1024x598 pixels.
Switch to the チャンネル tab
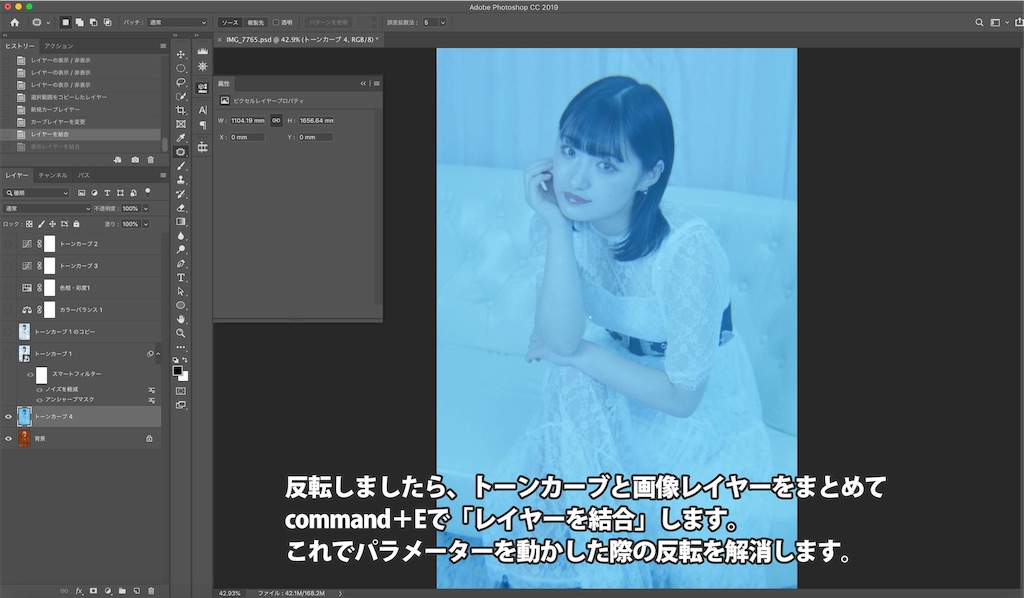pos(53,174)
